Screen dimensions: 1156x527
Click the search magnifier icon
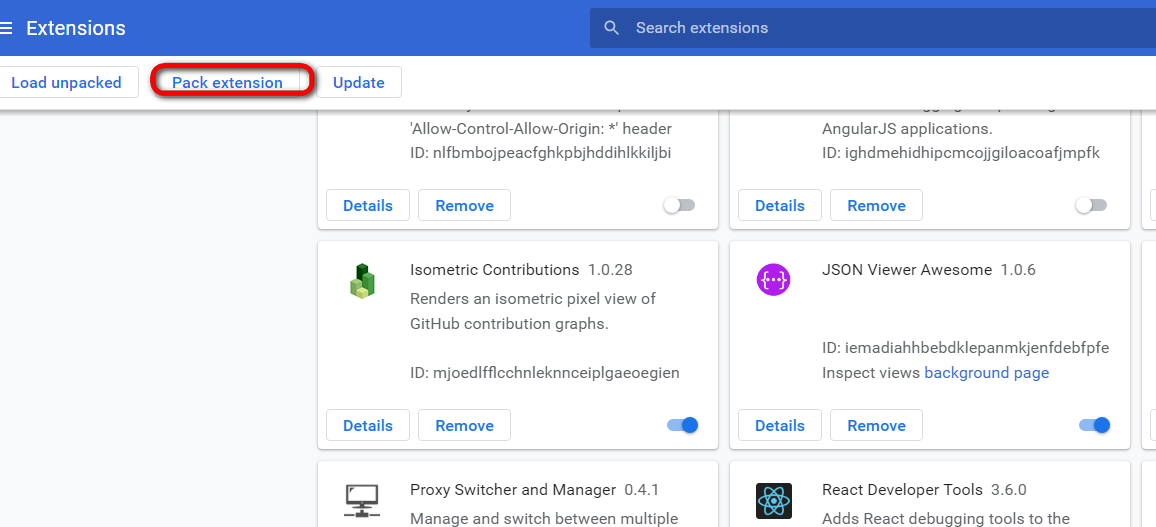pos(611,28)
